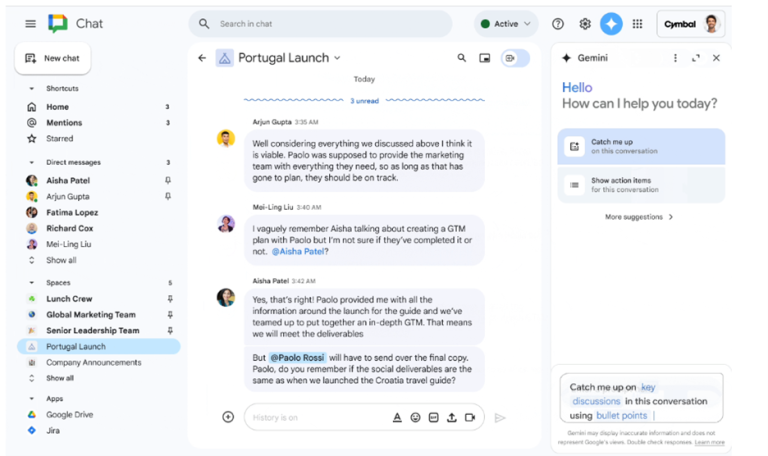Screen dimensions: 768x456
Task: Click Arjun Gupta's avatar in conversation
Action: (x=226, y=139)
